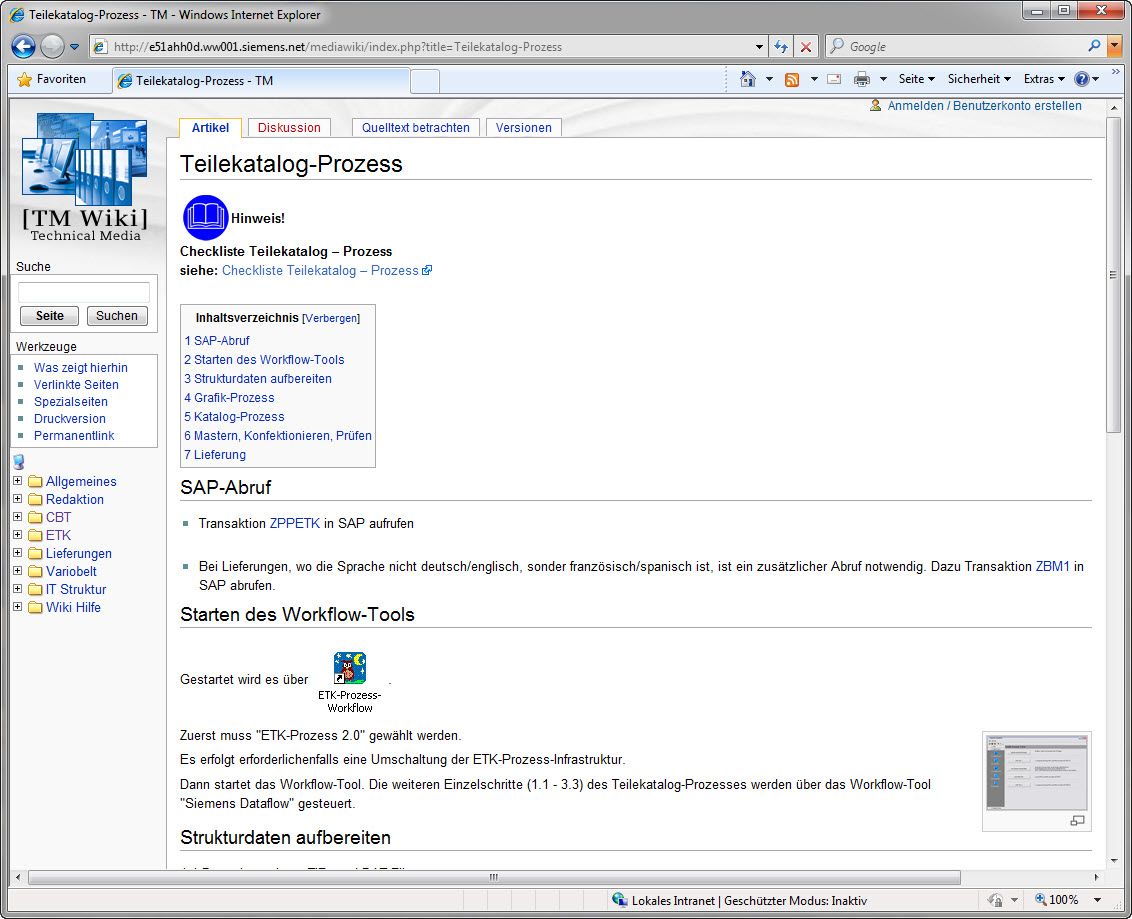Click the browser Back arrow button
Screen dimensions: 1132x919
[23, 46]
